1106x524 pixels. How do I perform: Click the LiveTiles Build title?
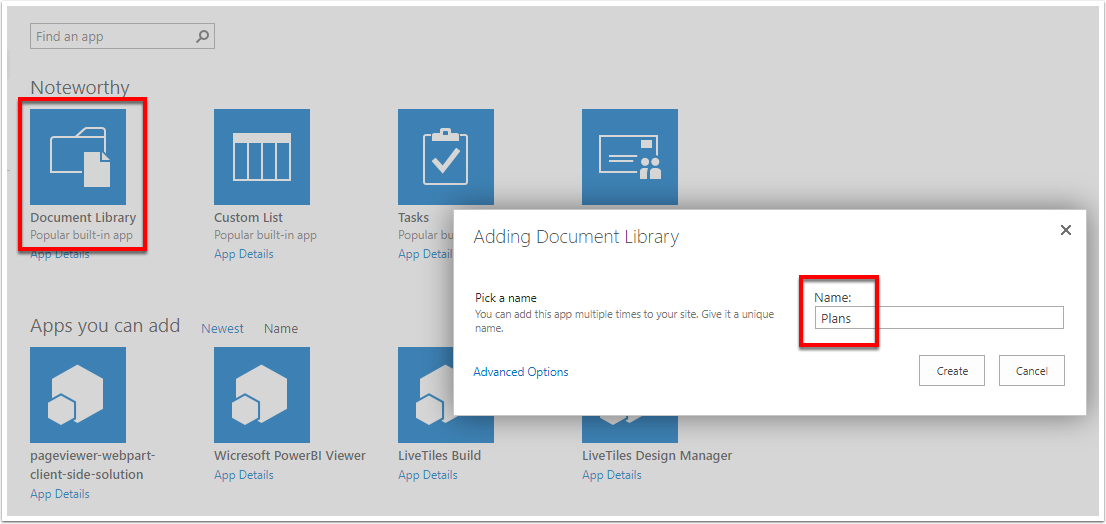click(x=439, y=456)
